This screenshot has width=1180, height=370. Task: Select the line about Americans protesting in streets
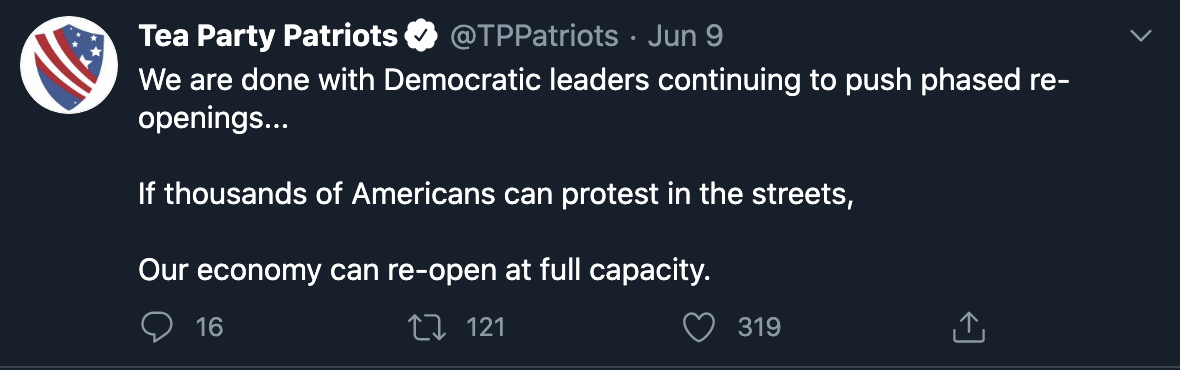pyautogui.click(x=496, y=195)
